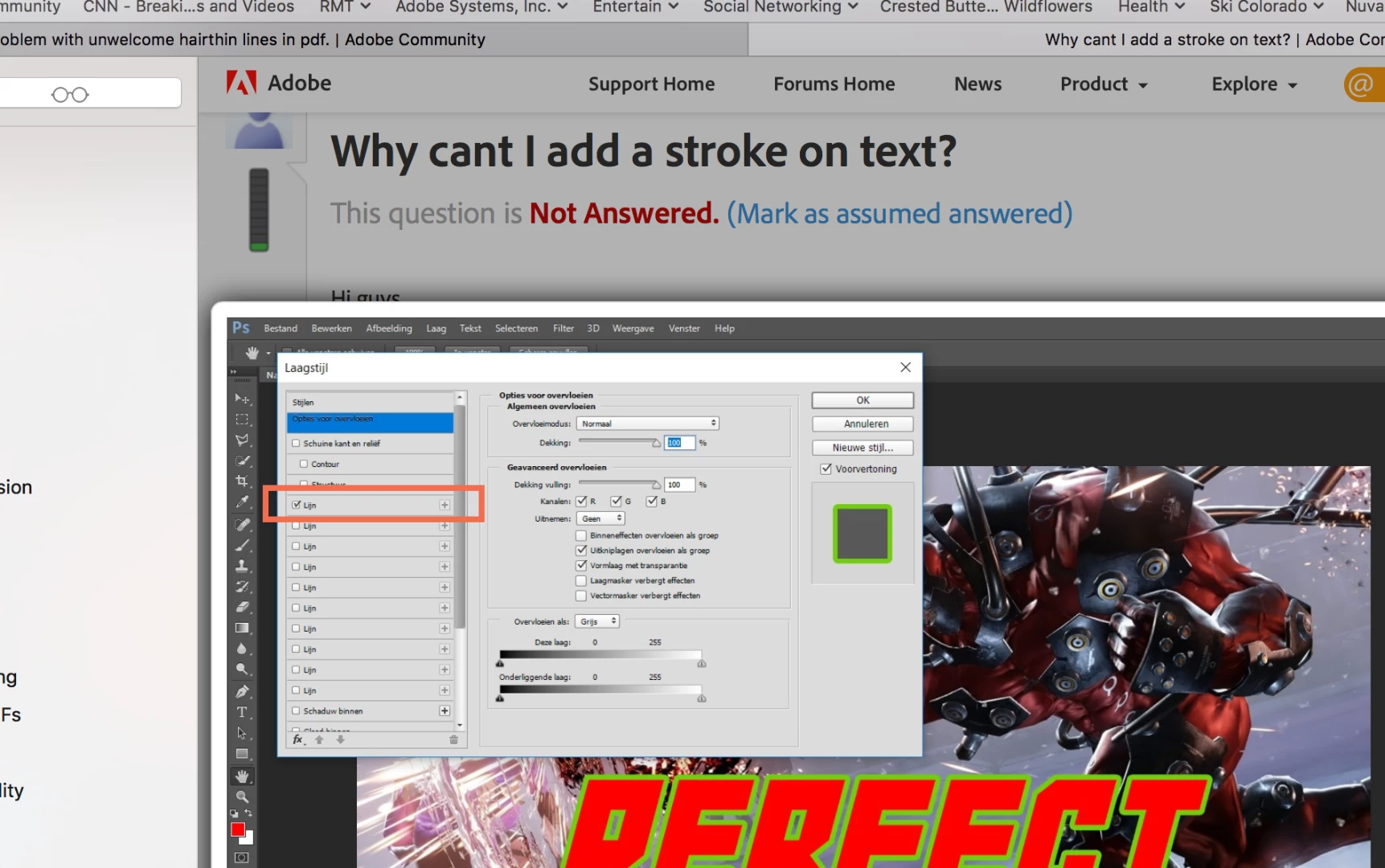
Task: Move effect up with the up arrow
Action: click(319, 739)
